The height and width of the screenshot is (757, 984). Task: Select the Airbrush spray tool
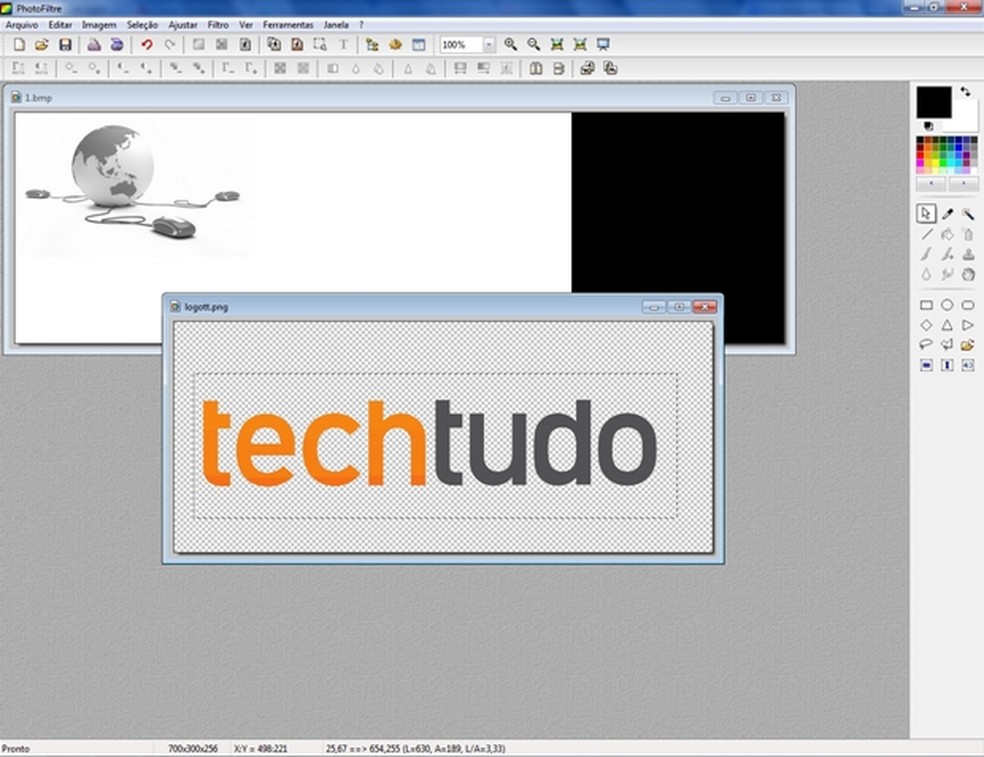tap(968, 234)
